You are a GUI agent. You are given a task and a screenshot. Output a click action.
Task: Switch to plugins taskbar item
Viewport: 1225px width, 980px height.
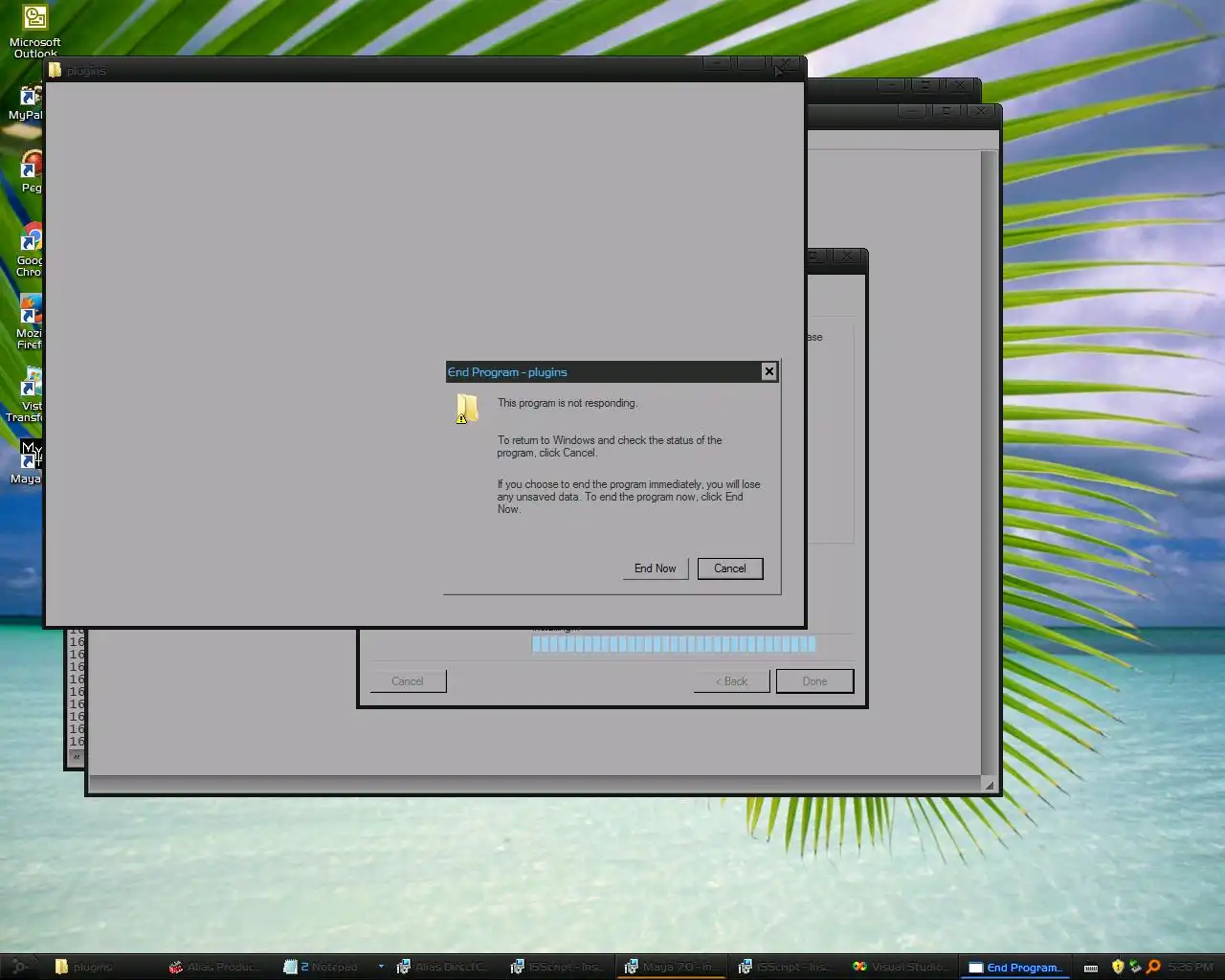click(x=105, y=967)
